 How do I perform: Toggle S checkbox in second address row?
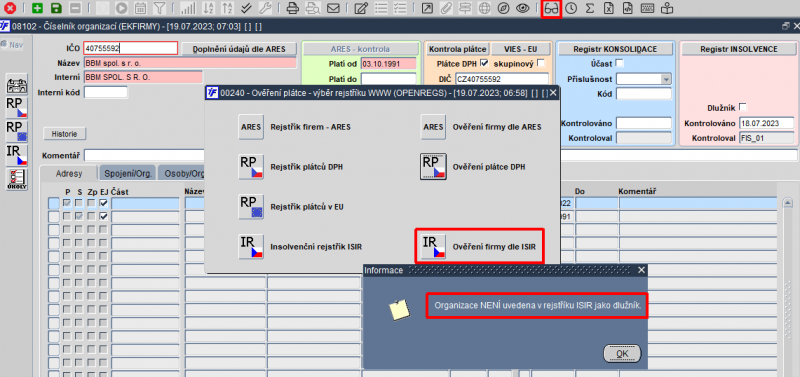coord(79,216)
